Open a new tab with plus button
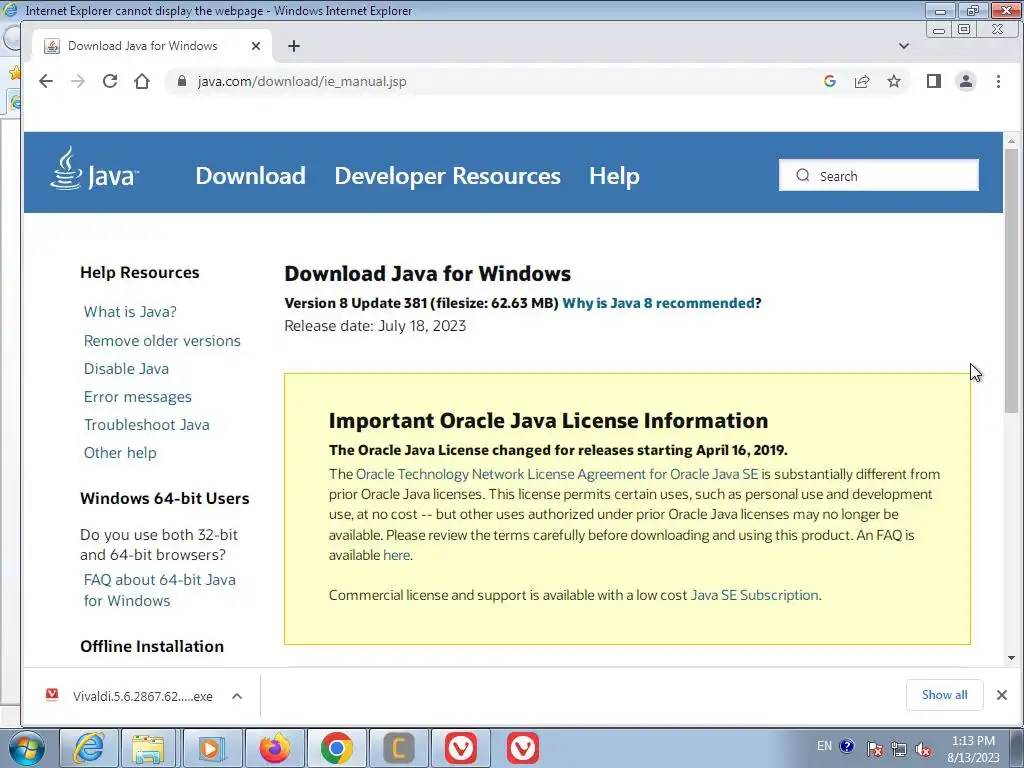Image resolution: width=1024 pixels, height=768 pixels. pos(294,46)
